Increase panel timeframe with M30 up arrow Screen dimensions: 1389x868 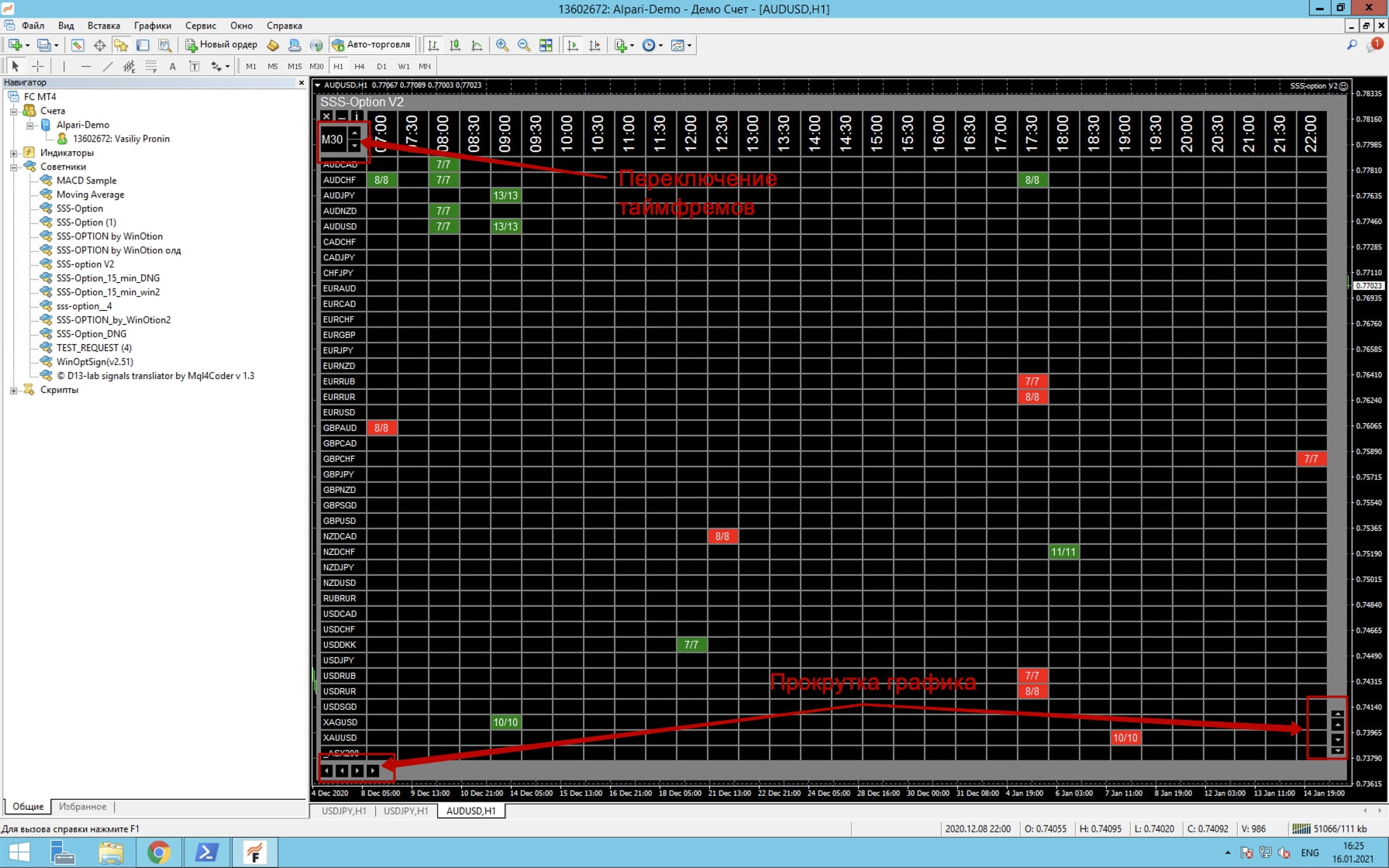[x=354, y=133]
